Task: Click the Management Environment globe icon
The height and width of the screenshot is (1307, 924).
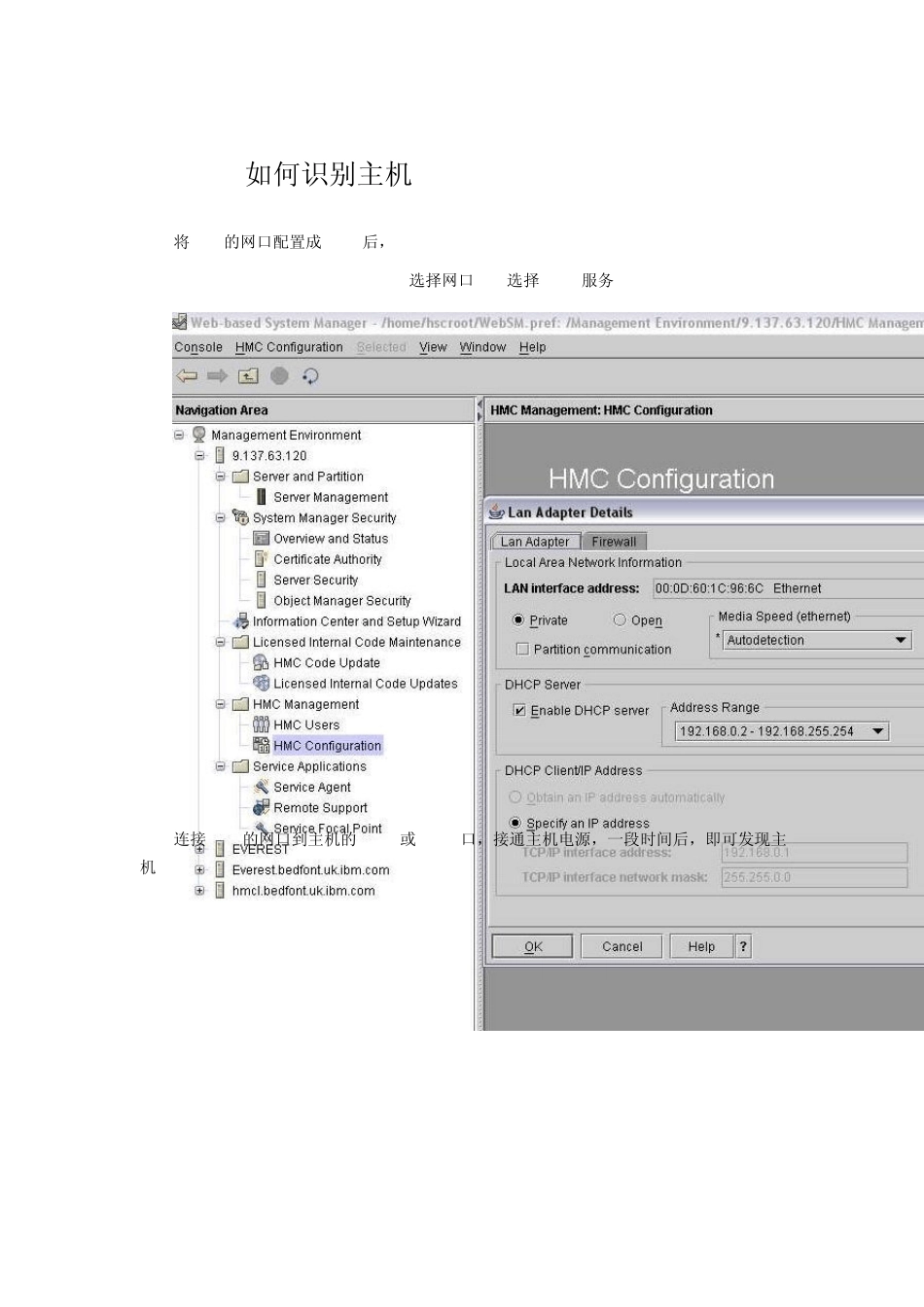Action: [199, 435]
